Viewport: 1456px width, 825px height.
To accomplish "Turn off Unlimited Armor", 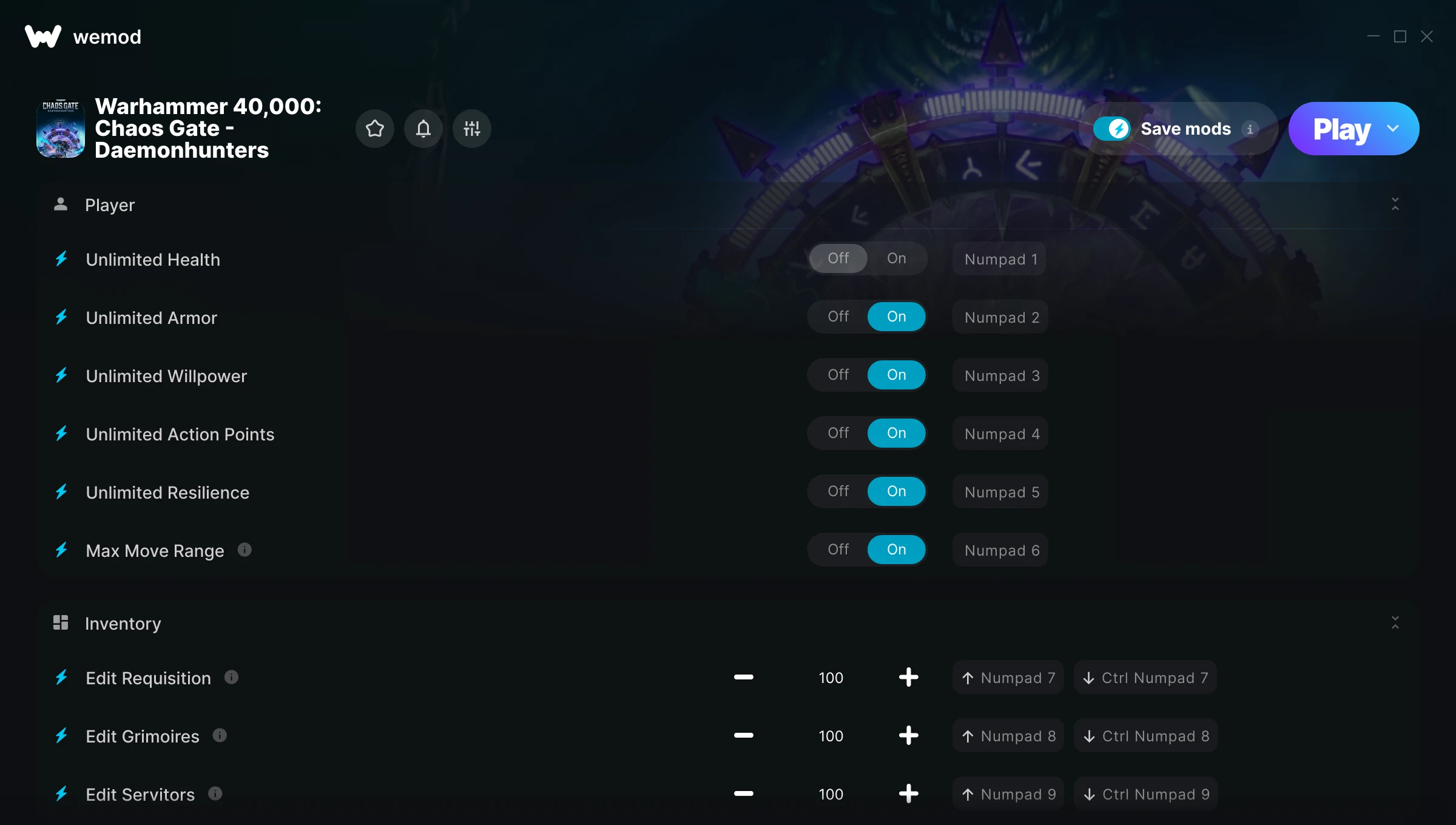I will pos(838,317).
